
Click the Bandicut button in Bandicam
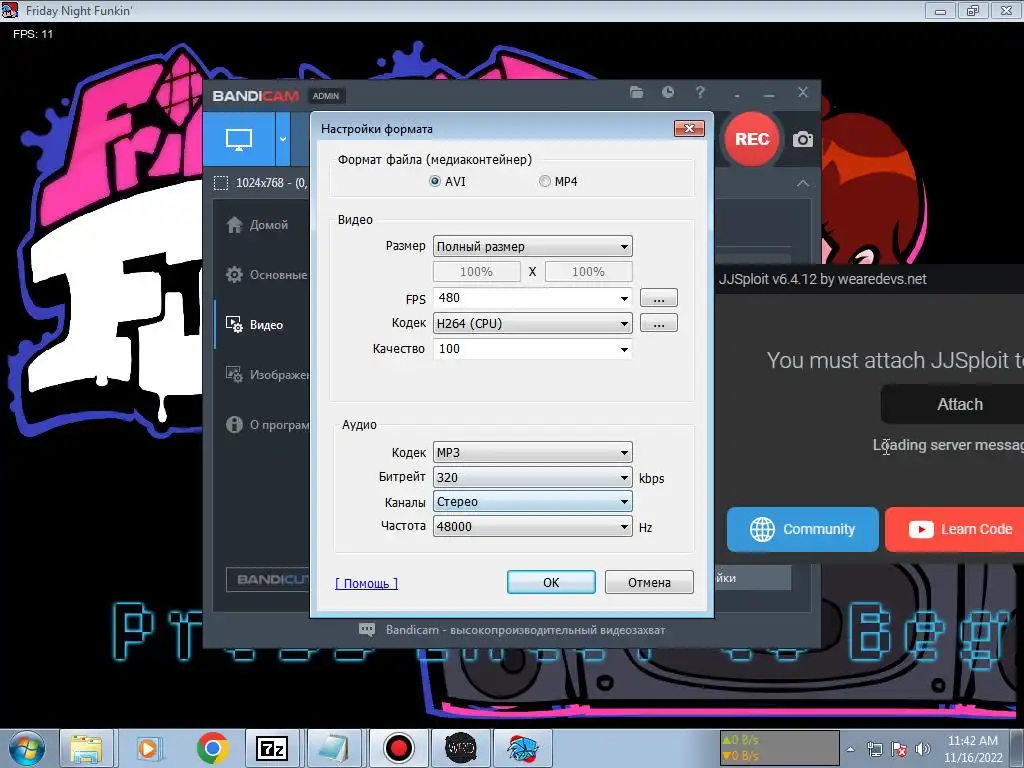pos(268,579)
